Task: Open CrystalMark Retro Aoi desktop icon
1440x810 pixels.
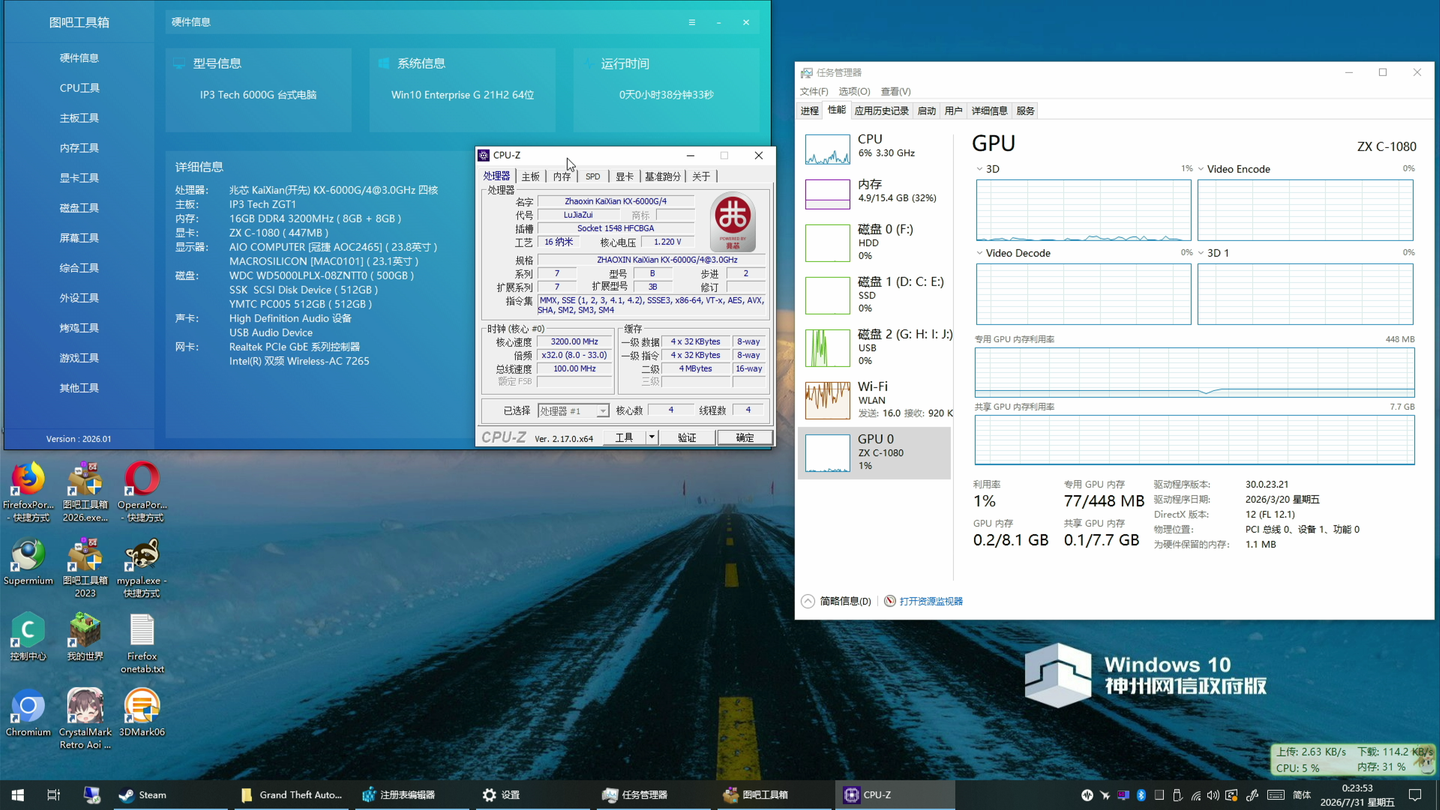Action: 85,719
